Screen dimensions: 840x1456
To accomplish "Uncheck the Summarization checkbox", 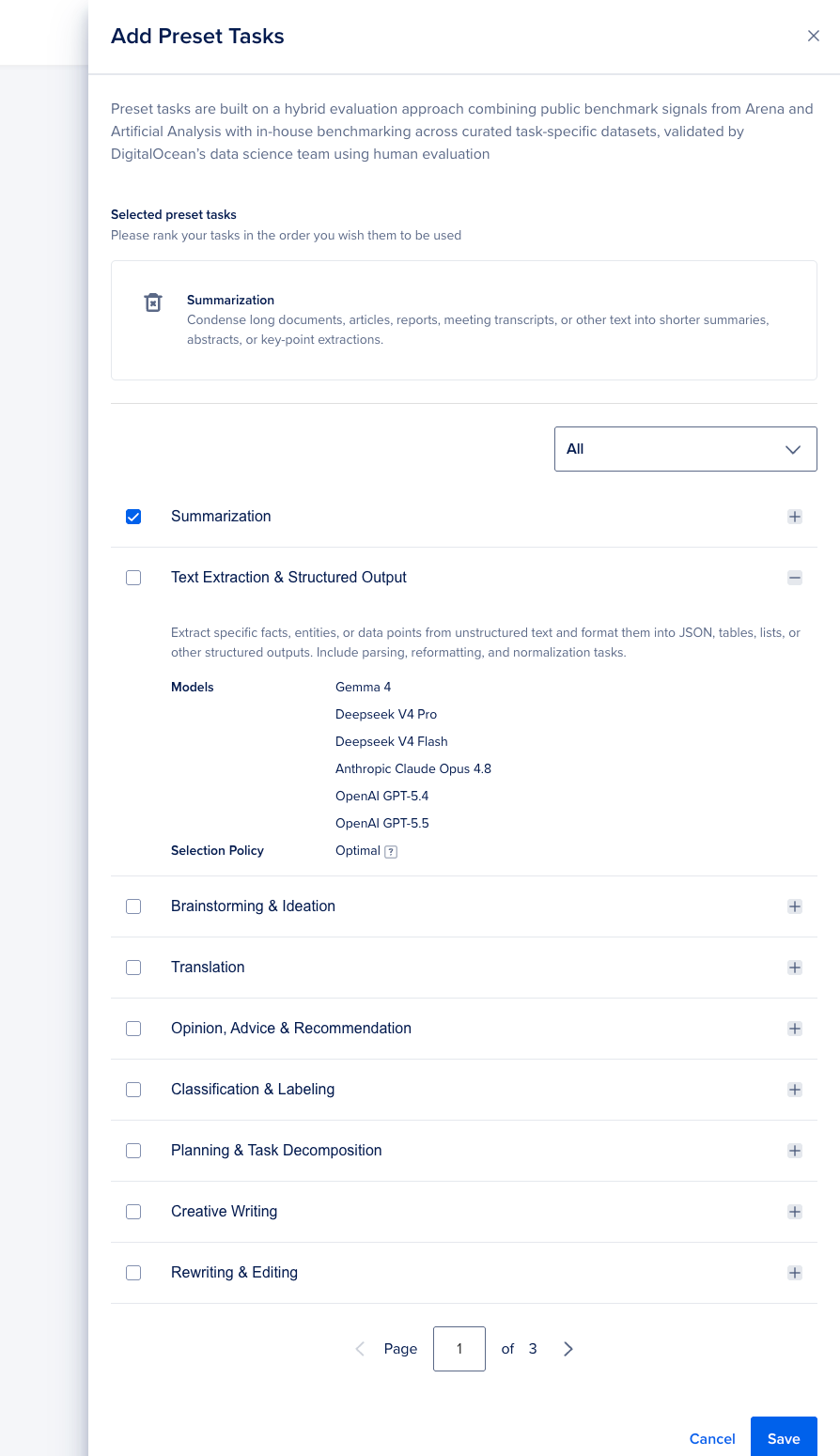I will 133,517.
